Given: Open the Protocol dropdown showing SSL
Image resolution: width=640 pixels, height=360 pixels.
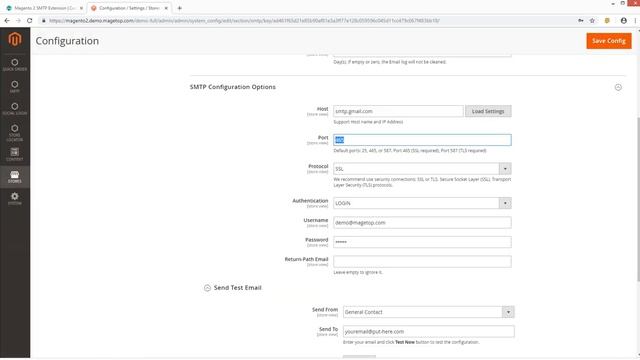Looking at the screenshot, I should click(422, 169).
